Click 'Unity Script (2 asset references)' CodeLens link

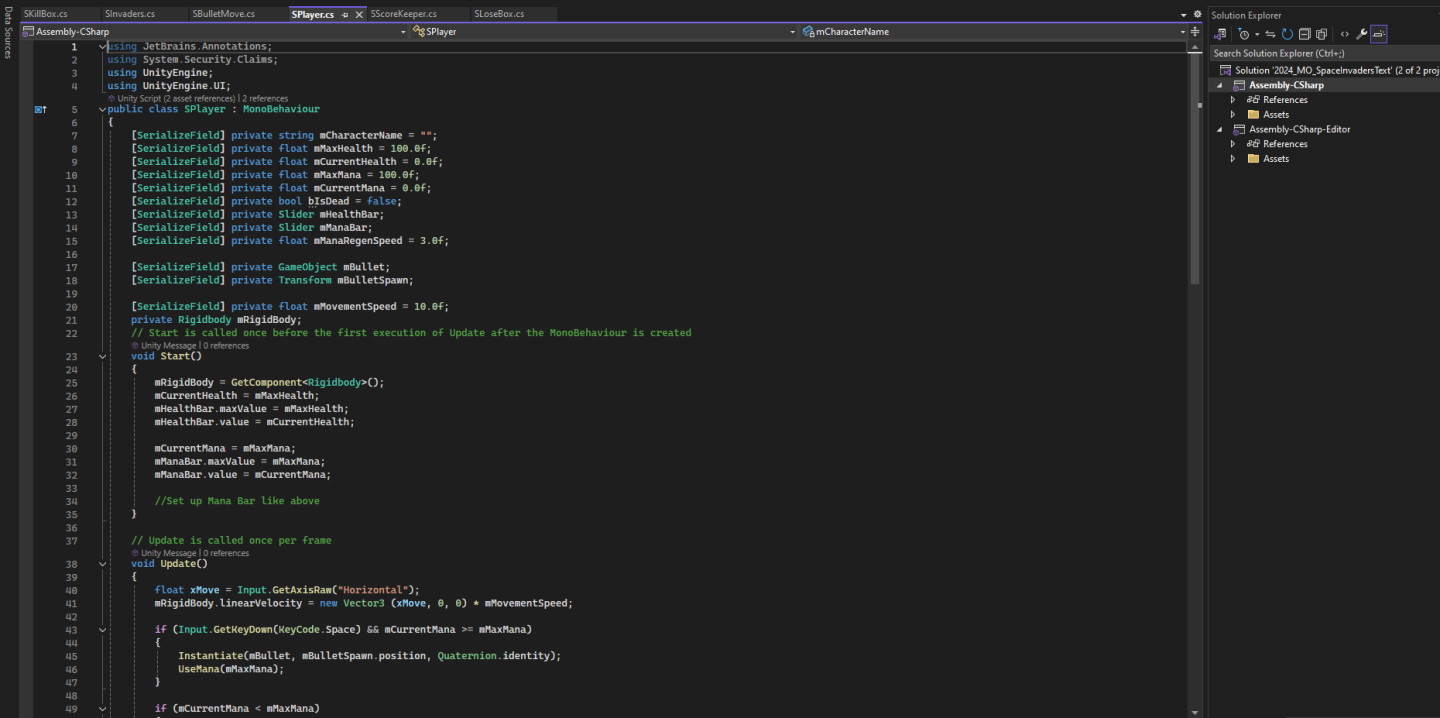point(176,99)
